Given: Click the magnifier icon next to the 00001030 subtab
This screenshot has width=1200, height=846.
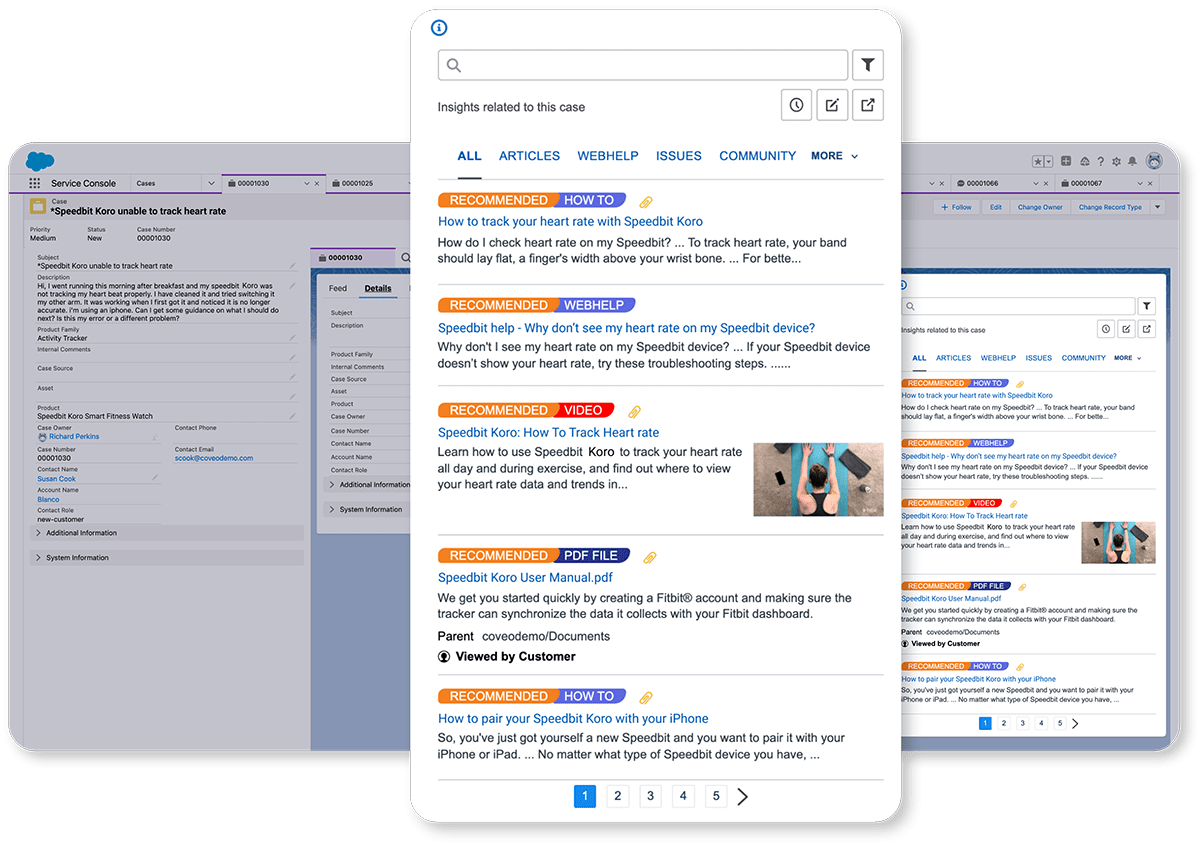Looking at the screenshot, I should tap(406, 257).
